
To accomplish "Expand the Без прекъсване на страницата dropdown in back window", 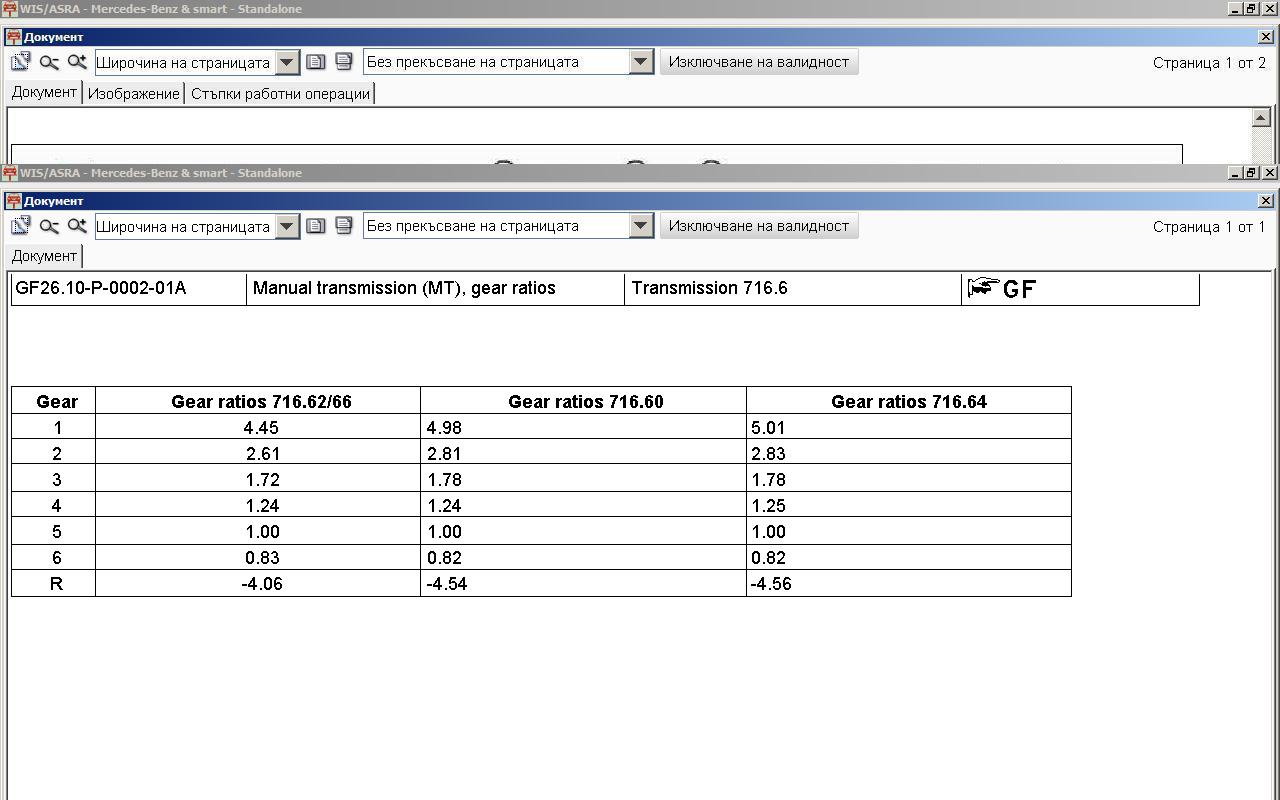I will point(641,62).
